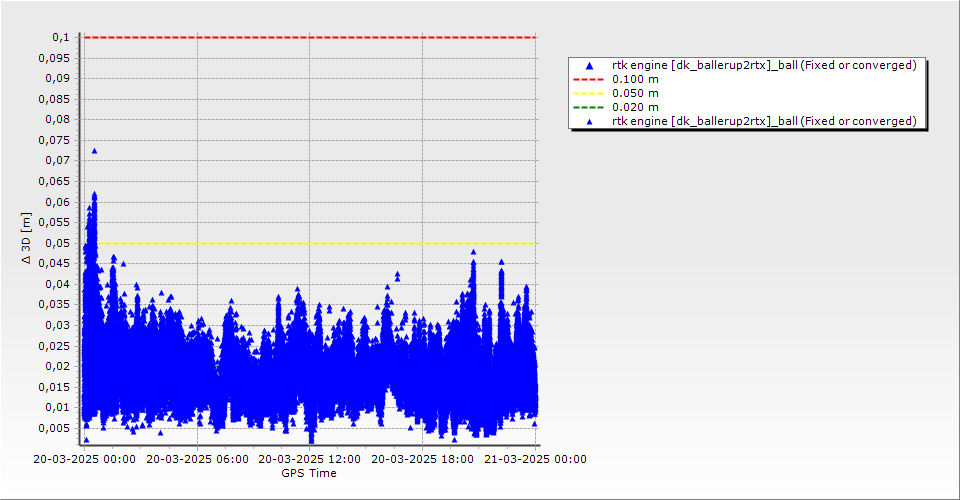Select the green dashed legend swatch
The width and height of the screenshot is (960, 500).
[588, 108]
